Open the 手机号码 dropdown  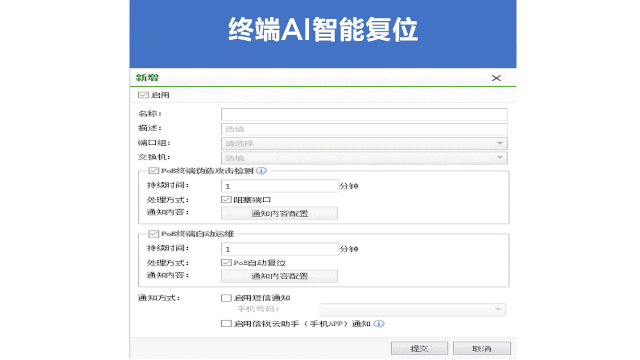pyautogui.click(x=413, y=309)
